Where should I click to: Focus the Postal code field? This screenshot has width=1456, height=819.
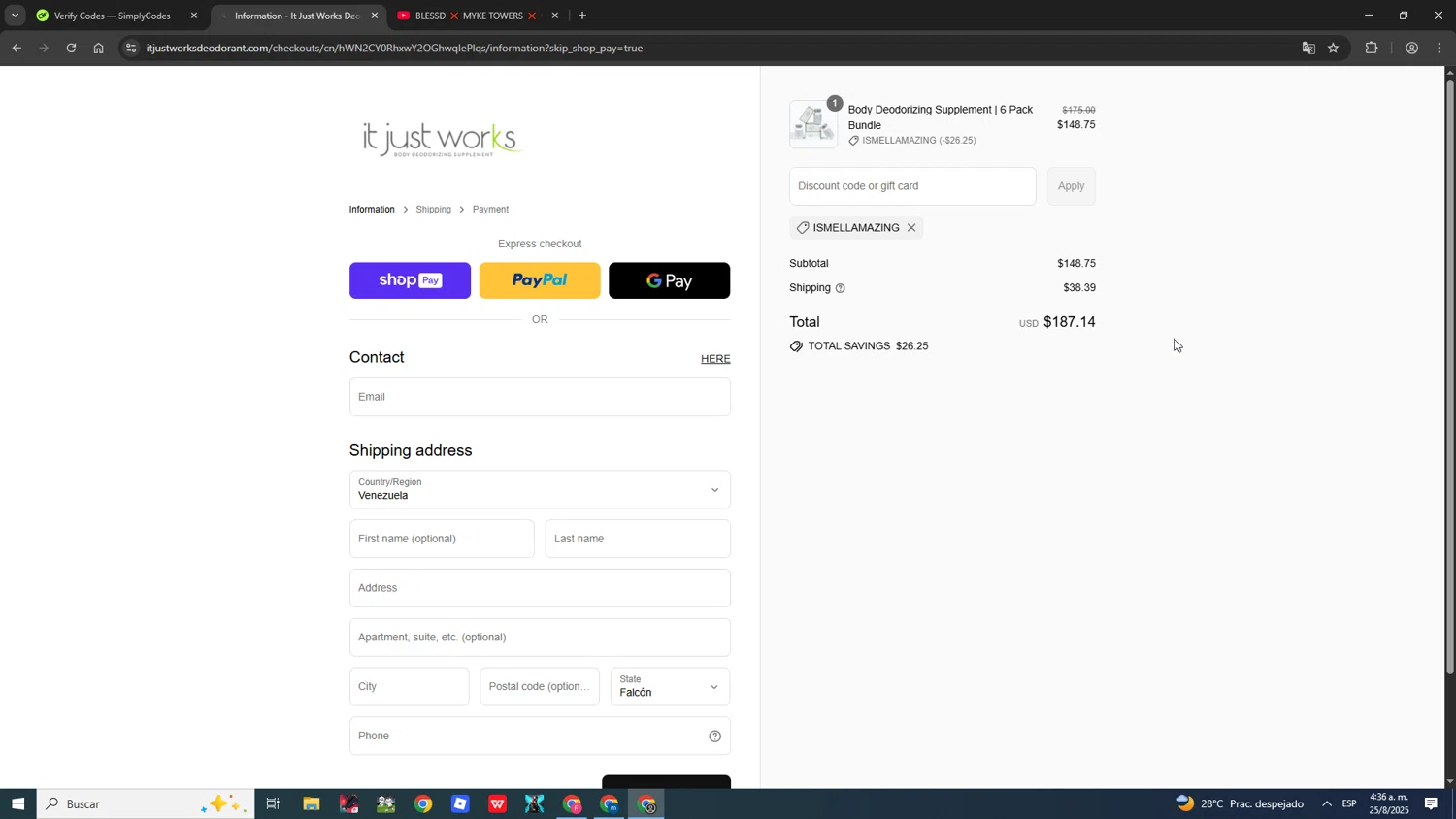[x=540, y=687]
